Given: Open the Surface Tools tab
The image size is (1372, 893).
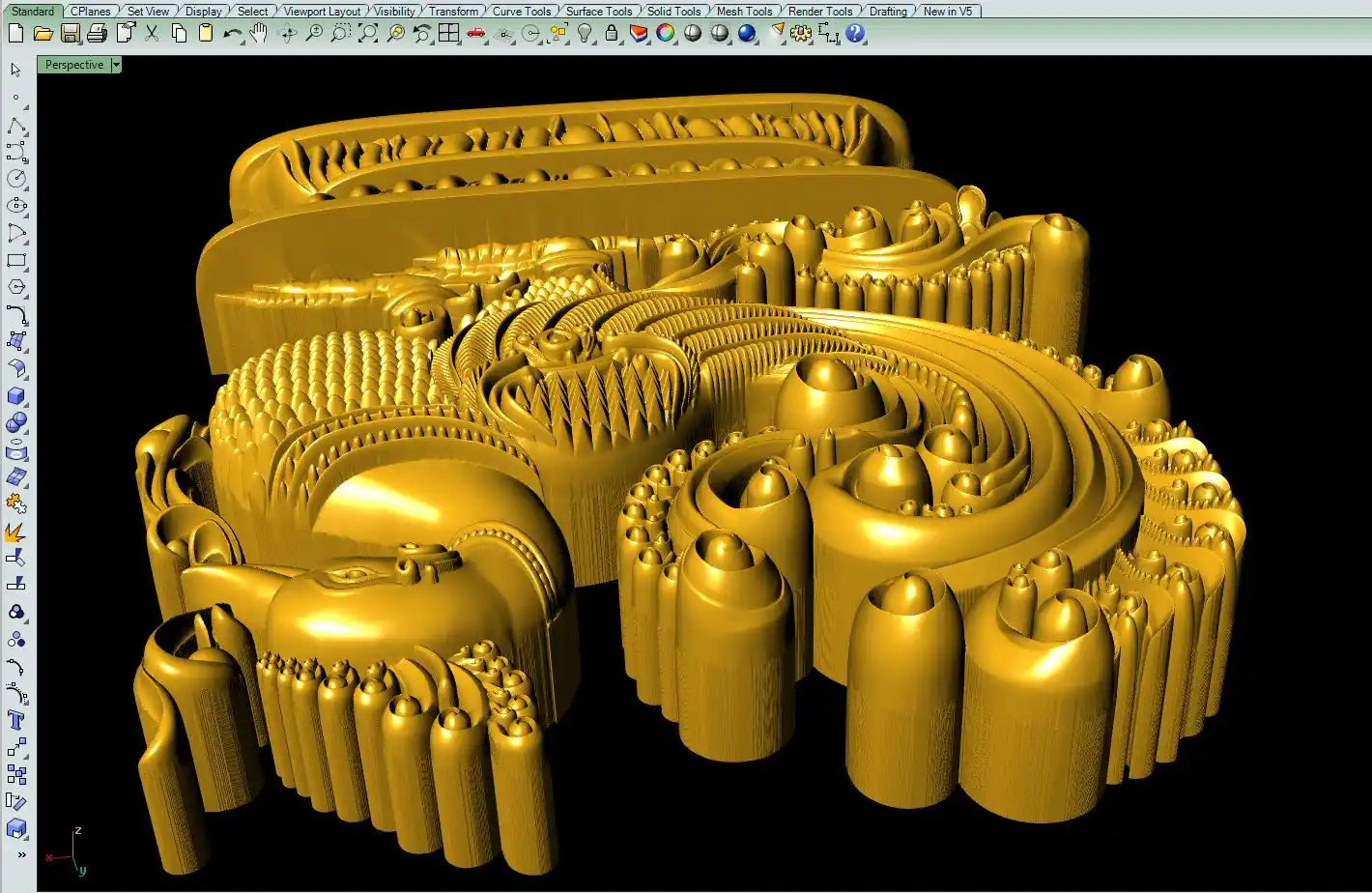Looking at the screenshot, I should (x=598, y=11).
